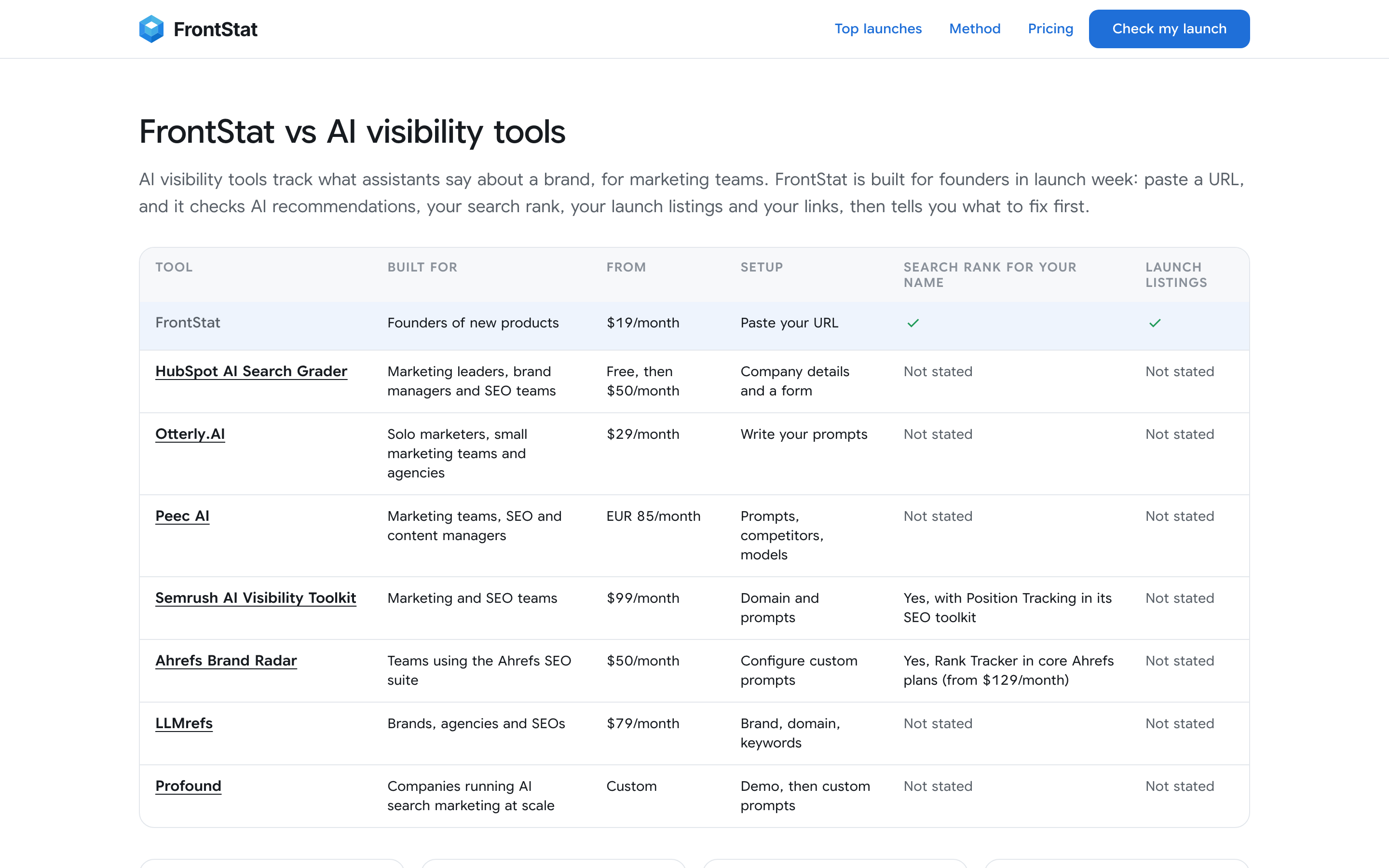1389x868 pixels.
Task: Click the LAUNCH LISTINGS column header
Action: pos(1177,275)
